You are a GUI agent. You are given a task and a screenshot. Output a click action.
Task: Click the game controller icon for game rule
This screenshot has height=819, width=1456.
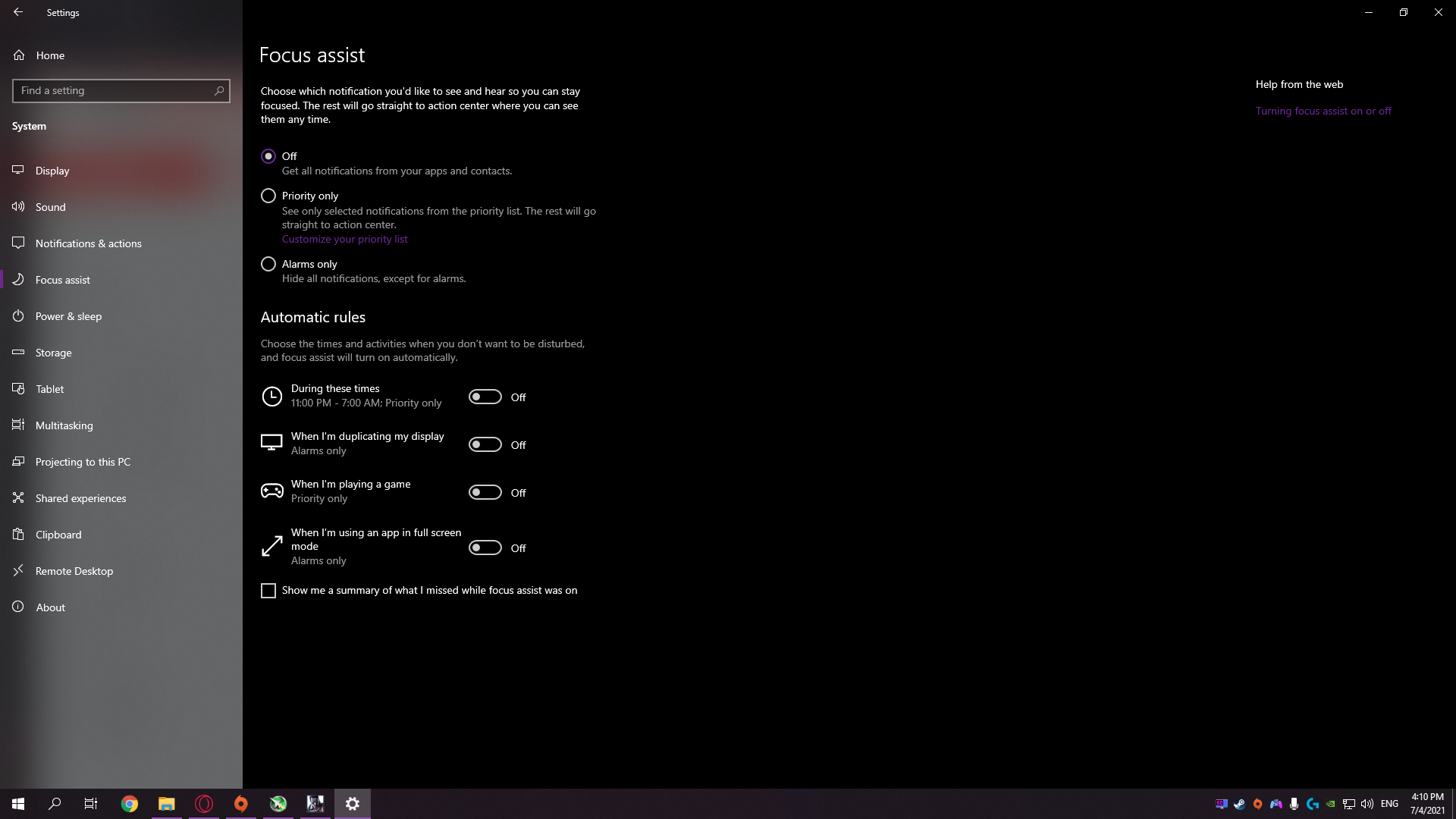point(271,491)
